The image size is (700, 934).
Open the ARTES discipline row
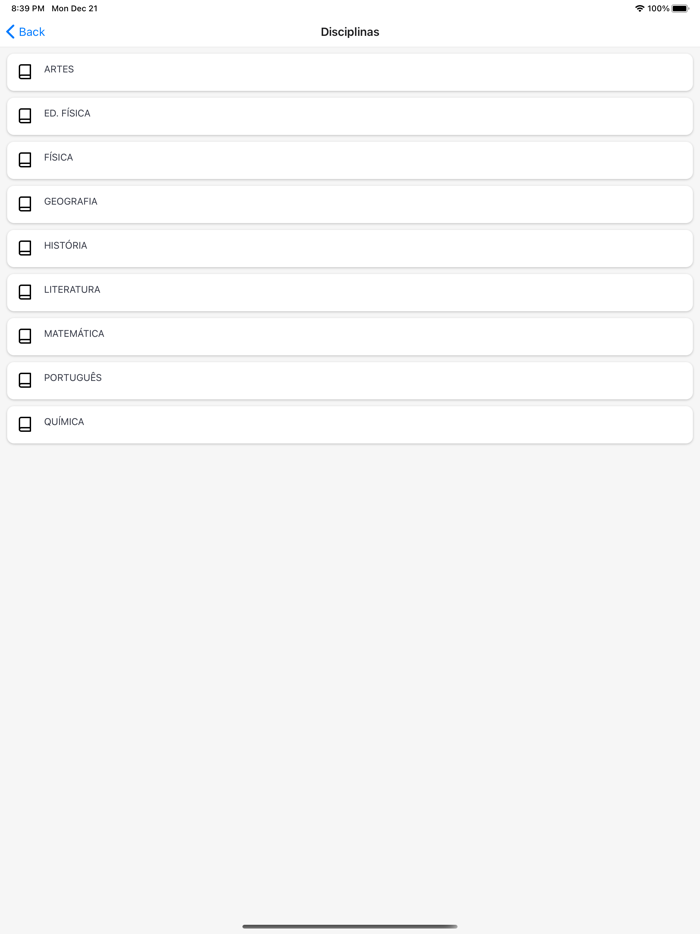pos(350,72)
